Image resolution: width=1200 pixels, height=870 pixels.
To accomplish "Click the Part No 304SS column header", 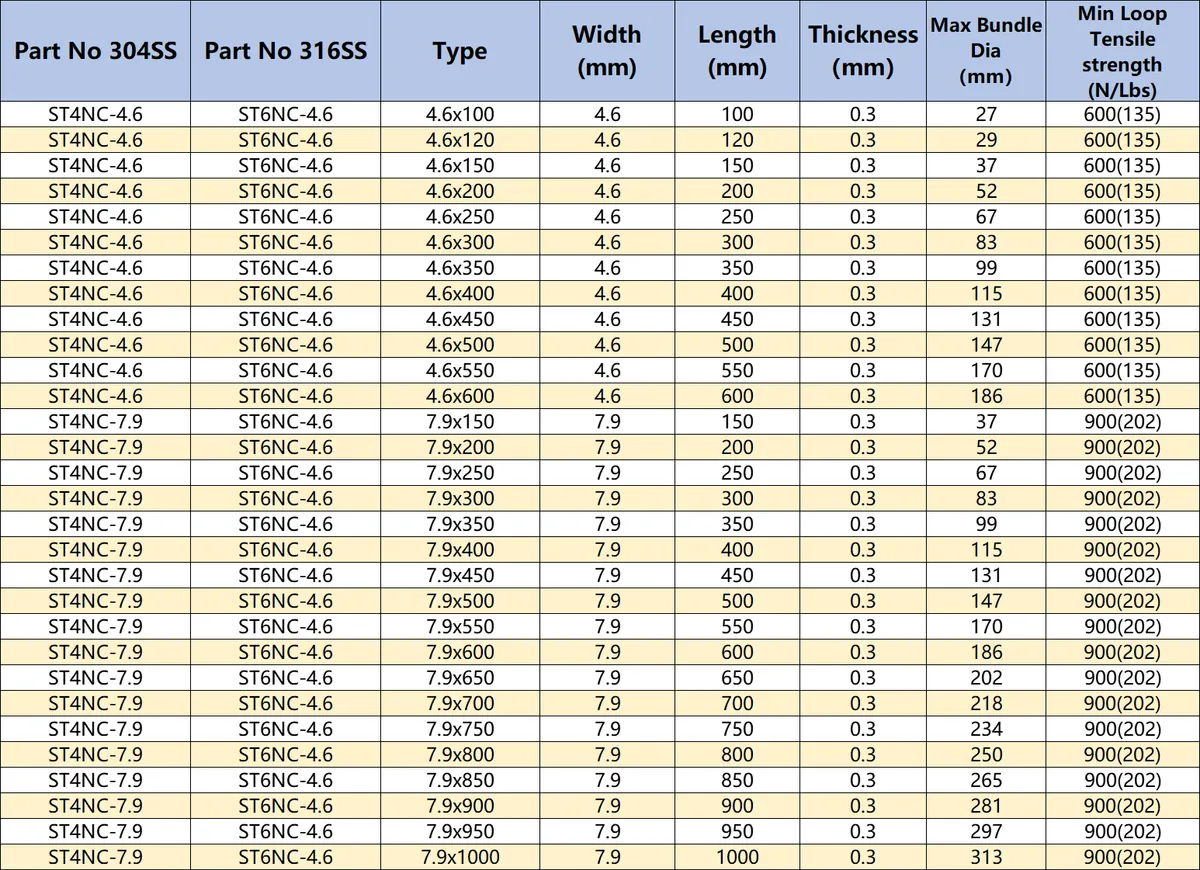I will click(x=95, y=50).
